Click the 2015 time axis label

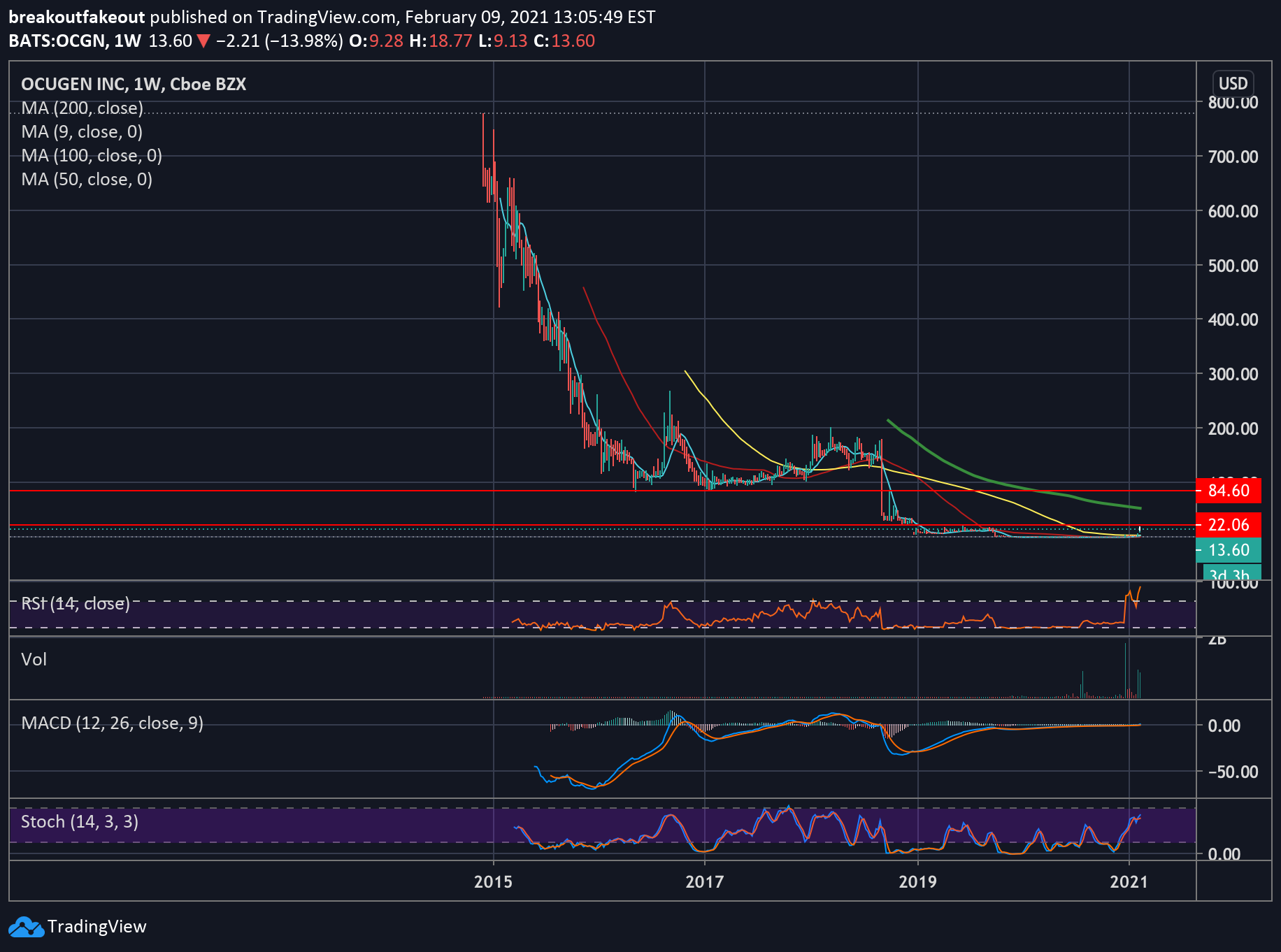[x=494, y=881]
